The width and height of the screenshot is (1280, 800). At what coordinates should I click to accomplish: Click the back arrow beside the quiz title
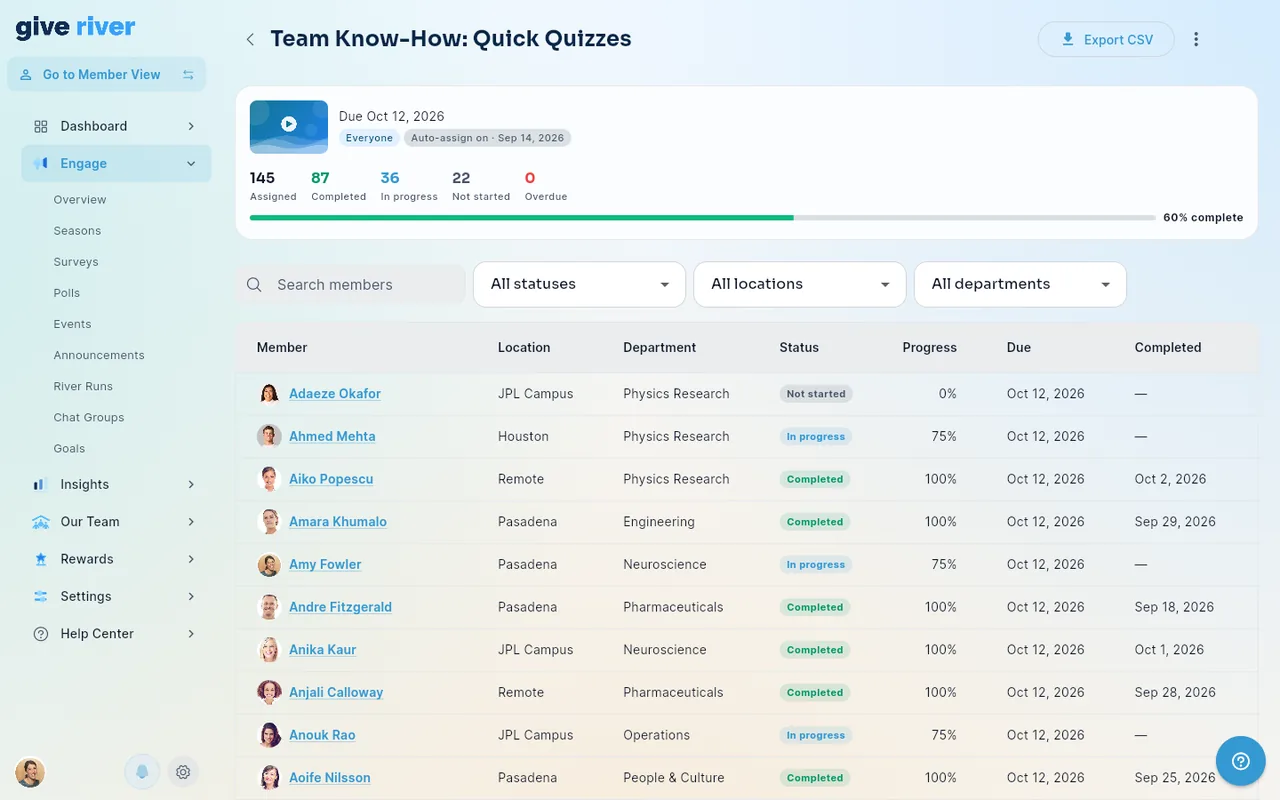[250, 39]
